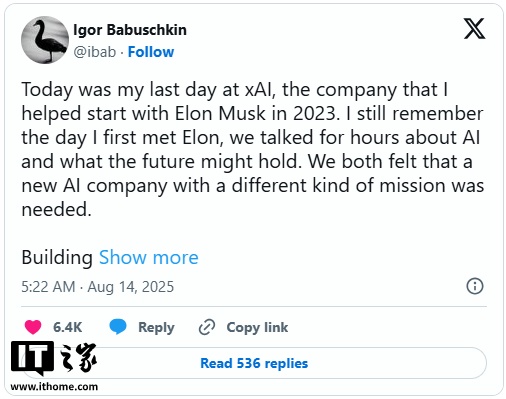The image size is (506, 399).
Task: Click the chain copy link icon
Action: [x=207, y=327]
